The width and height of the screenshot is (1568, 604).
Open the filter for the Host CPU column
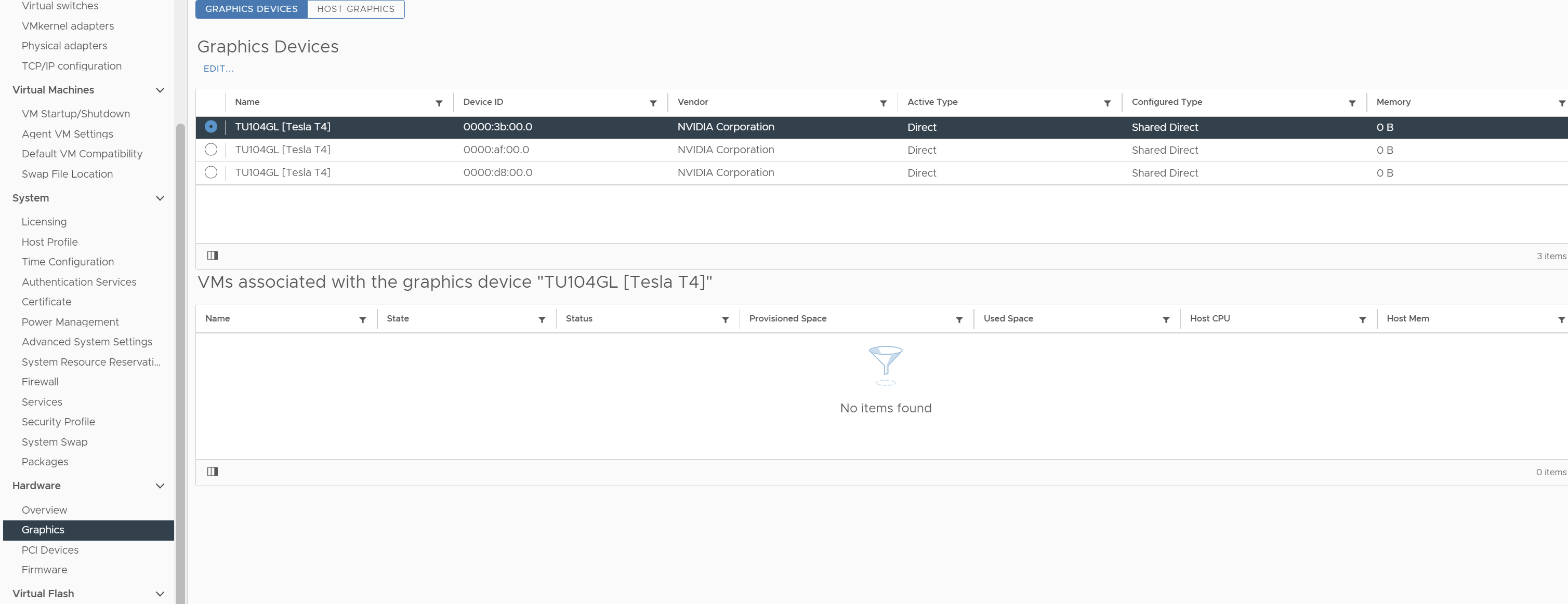1363,319
